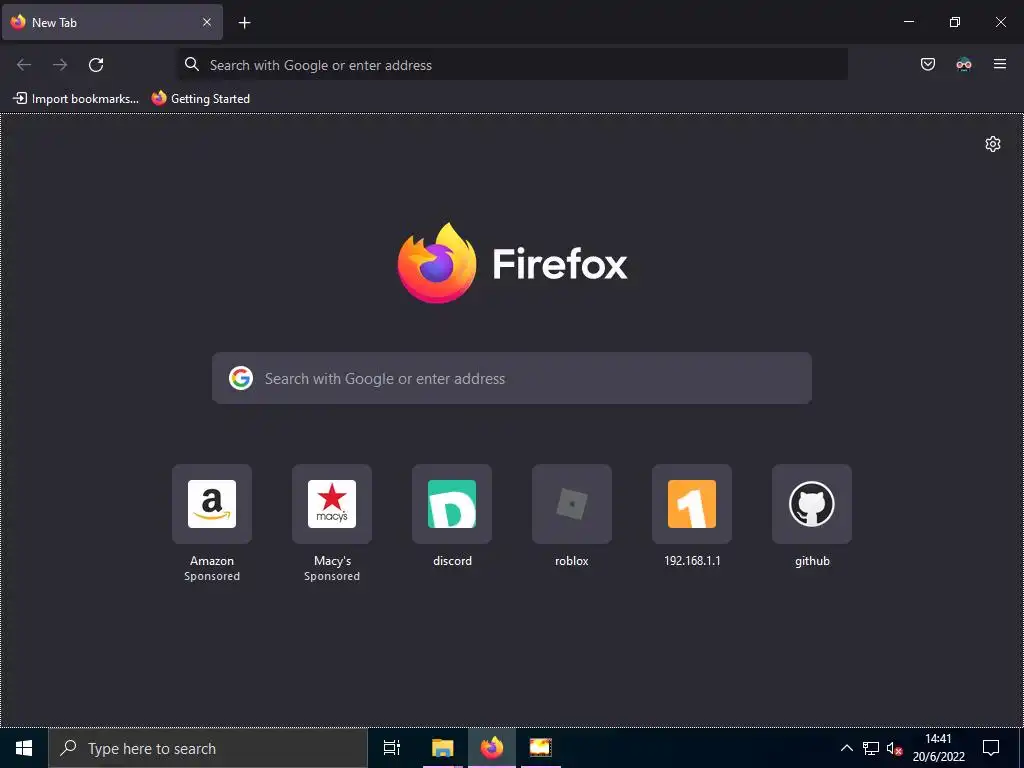
Task: Select the New Tab browser tab
Action: click(112, 22)
